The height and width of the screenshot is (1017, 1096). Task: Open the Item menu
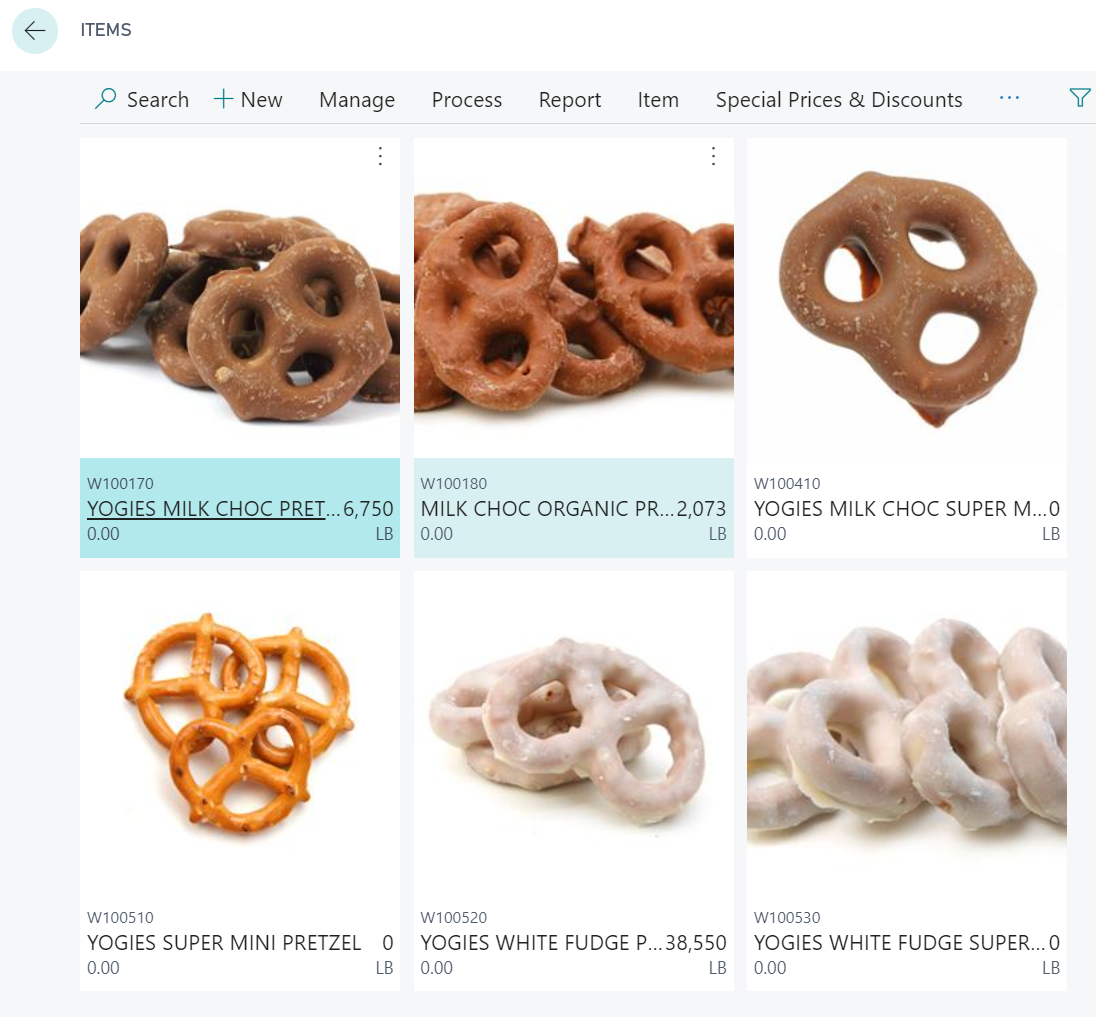tap(658, 100)
